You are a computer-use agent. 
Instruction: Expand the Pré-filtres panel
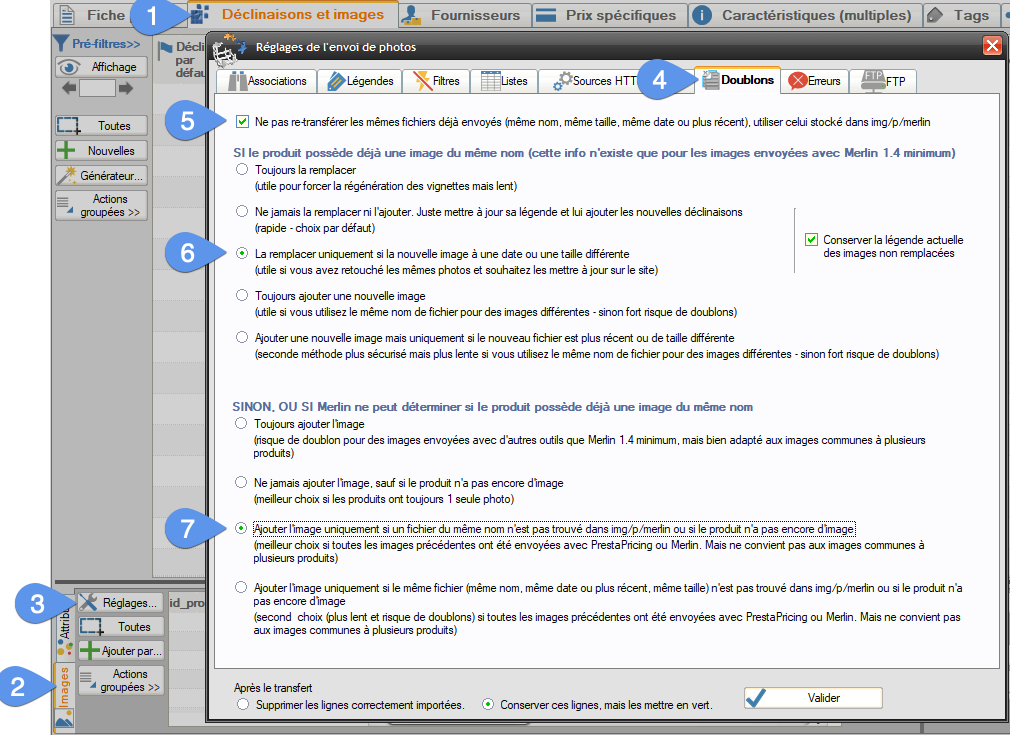pos(96,44)
